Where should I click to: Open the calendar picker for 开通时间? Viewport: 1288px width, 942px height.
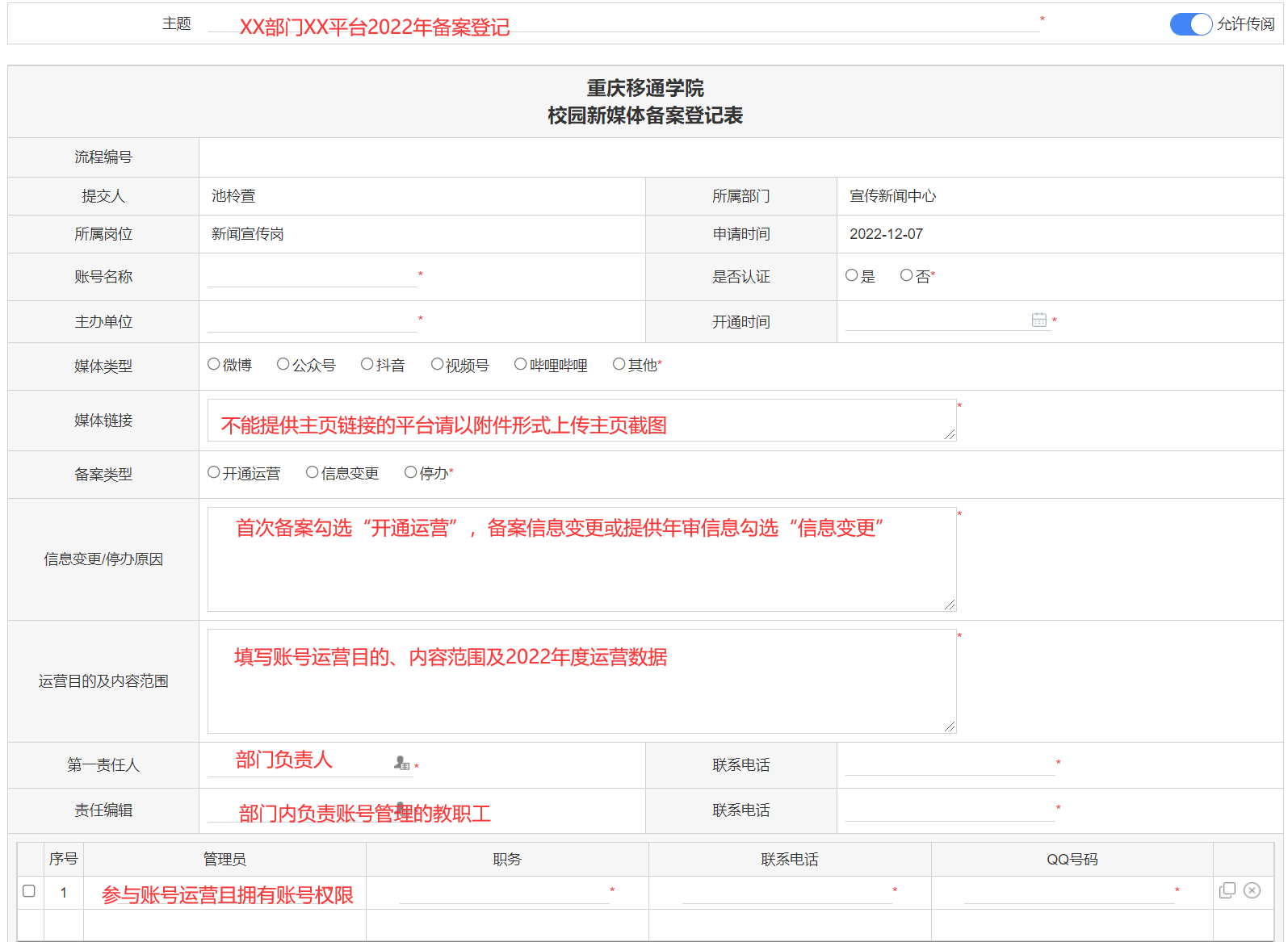(x=1038, y=320)
